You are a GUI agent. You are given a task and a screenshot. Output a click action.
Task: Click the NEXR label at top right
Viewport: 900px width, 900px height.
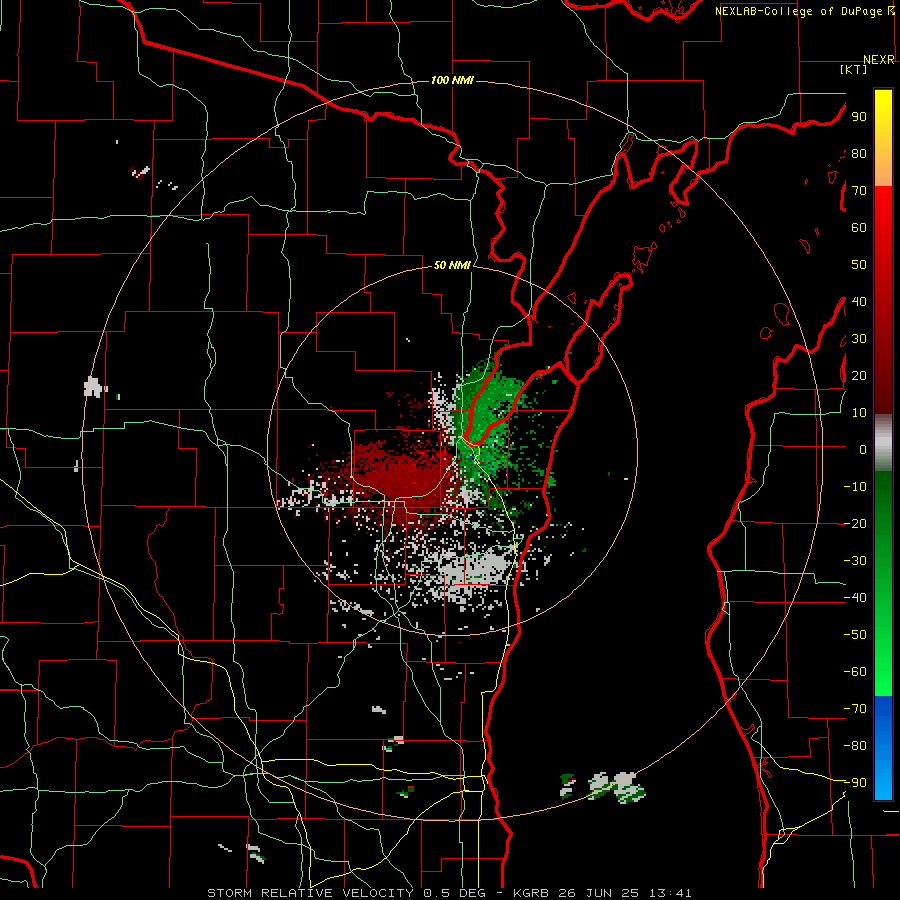[x=879, y=60]
